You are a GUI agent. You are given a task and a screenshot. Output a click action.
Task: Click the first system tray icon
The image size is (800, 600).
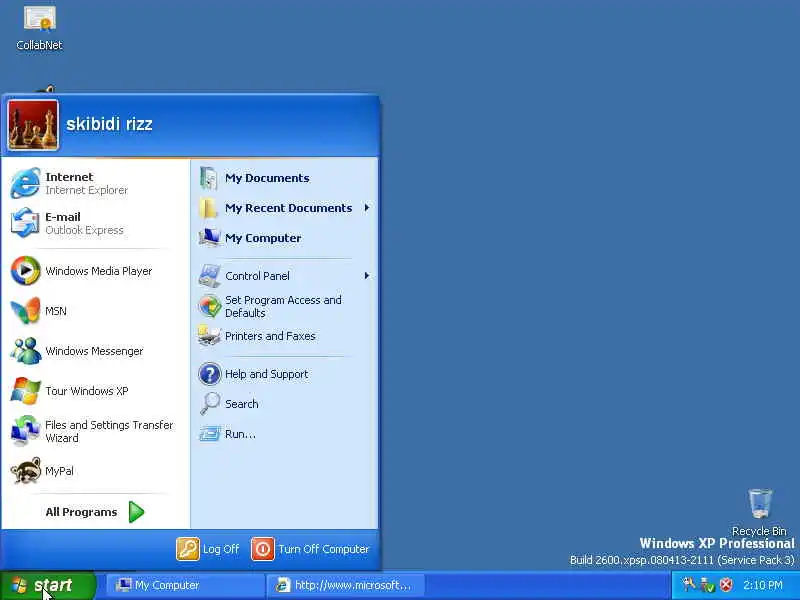tap(688, 584)
